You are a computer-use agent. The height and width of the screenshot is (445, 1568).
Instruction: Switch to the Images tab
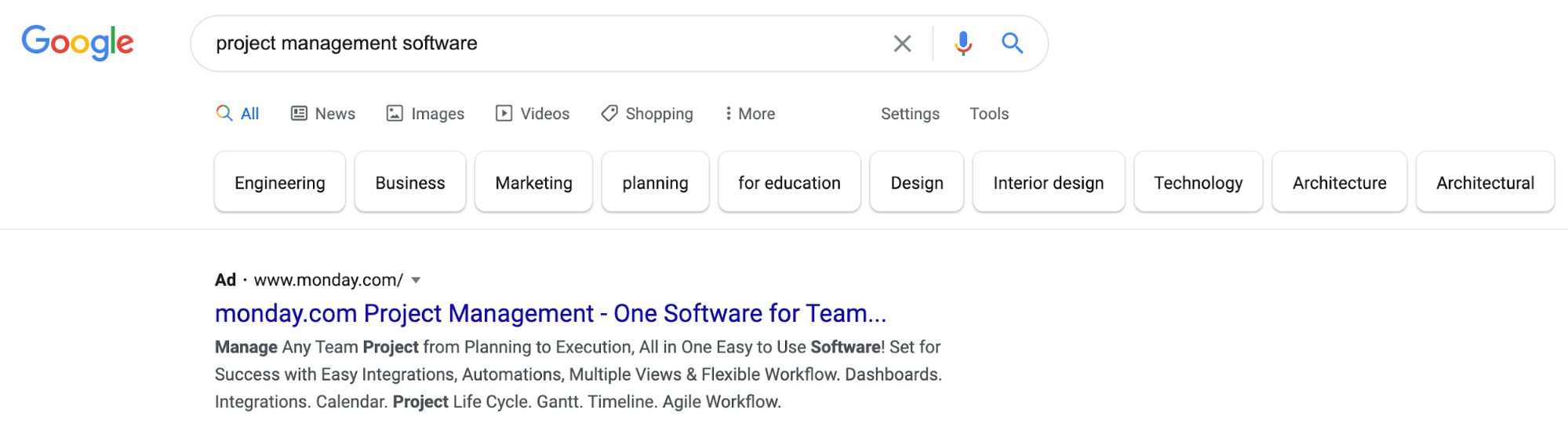[425, 114]
